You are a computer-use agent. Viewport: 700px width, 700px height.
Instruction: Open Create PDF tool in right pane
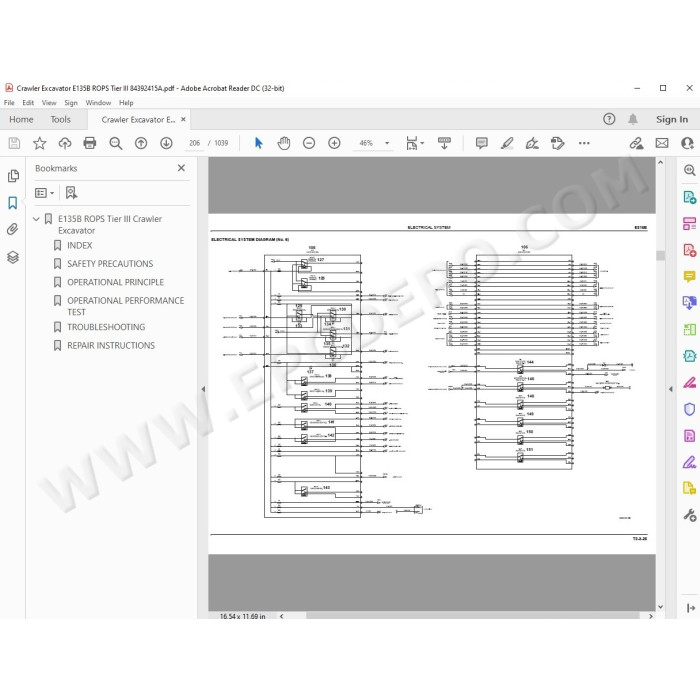[690, 250]
